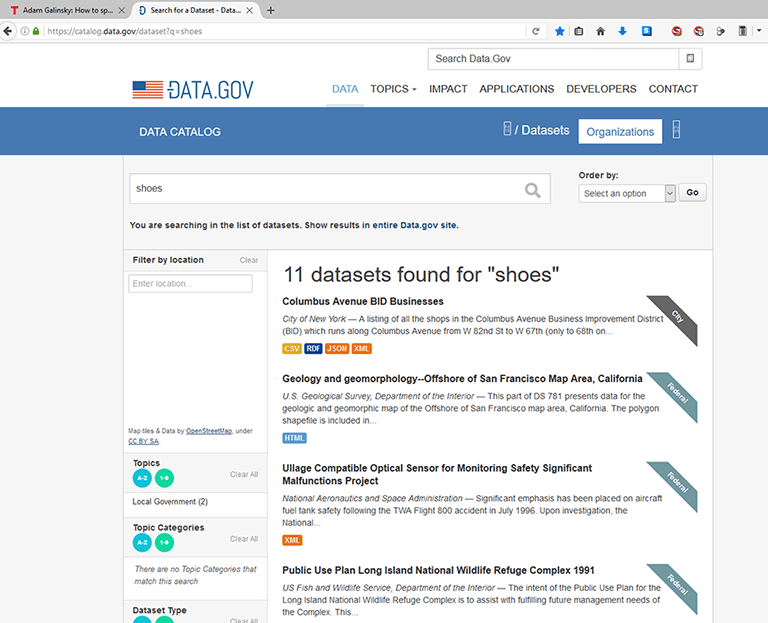Open the Datasets breadcrumb link
The image size is (768, 623).
pyautogui.click(x=545, y=130)
